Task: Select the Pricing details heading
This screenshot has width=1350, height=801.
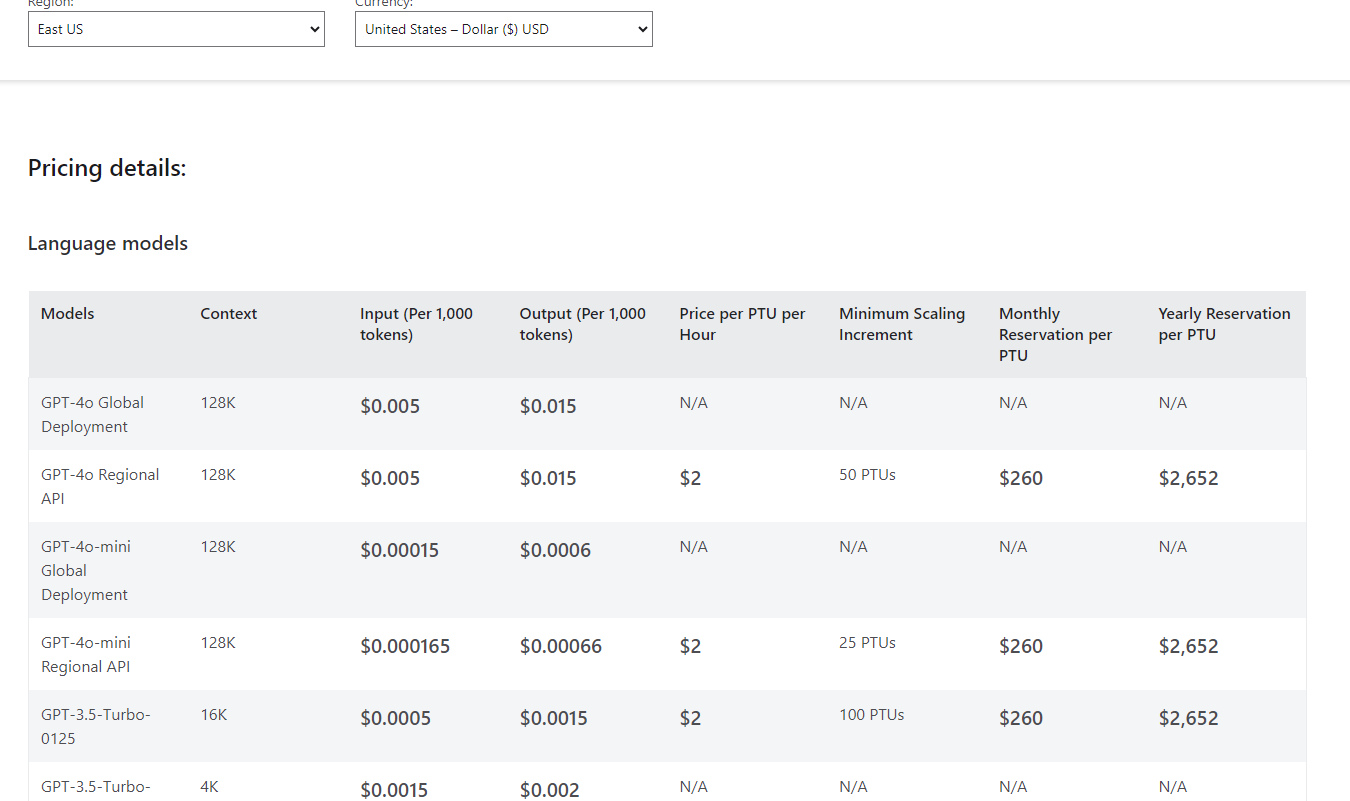Action: click(107, 168)
